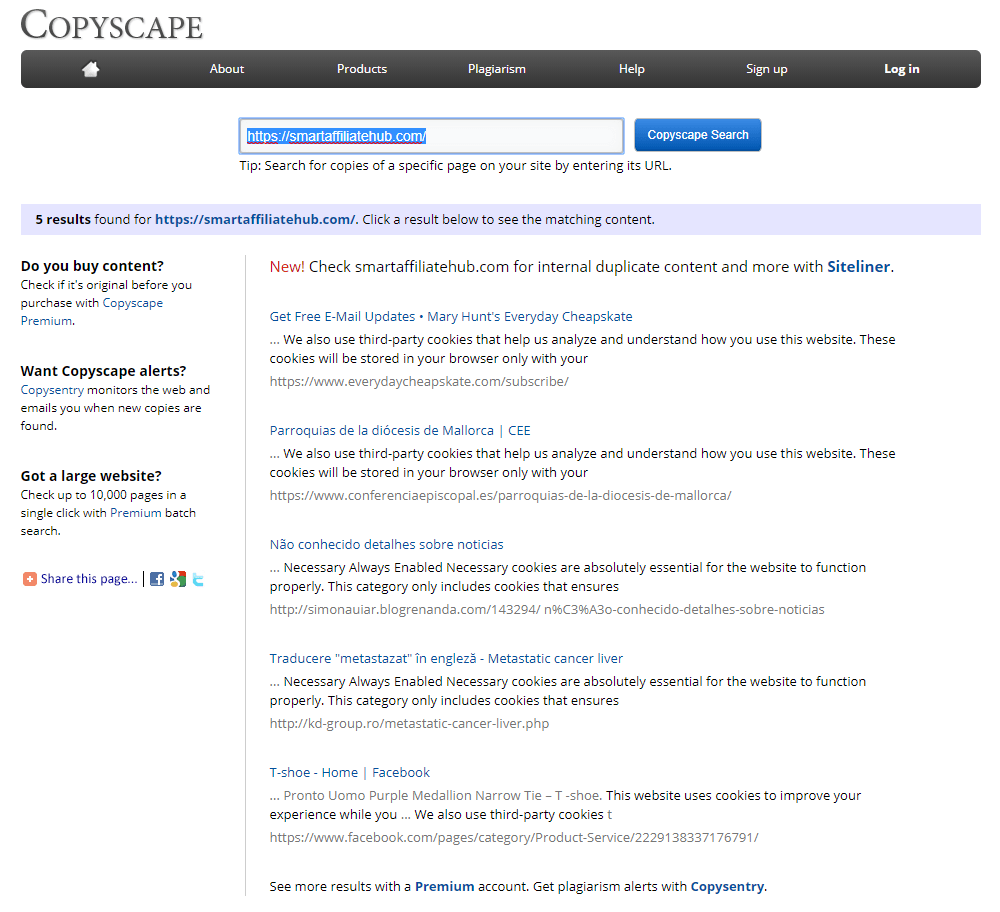Open Parroquias de la diócesis de Mallorca result

(x=400, y=430)
